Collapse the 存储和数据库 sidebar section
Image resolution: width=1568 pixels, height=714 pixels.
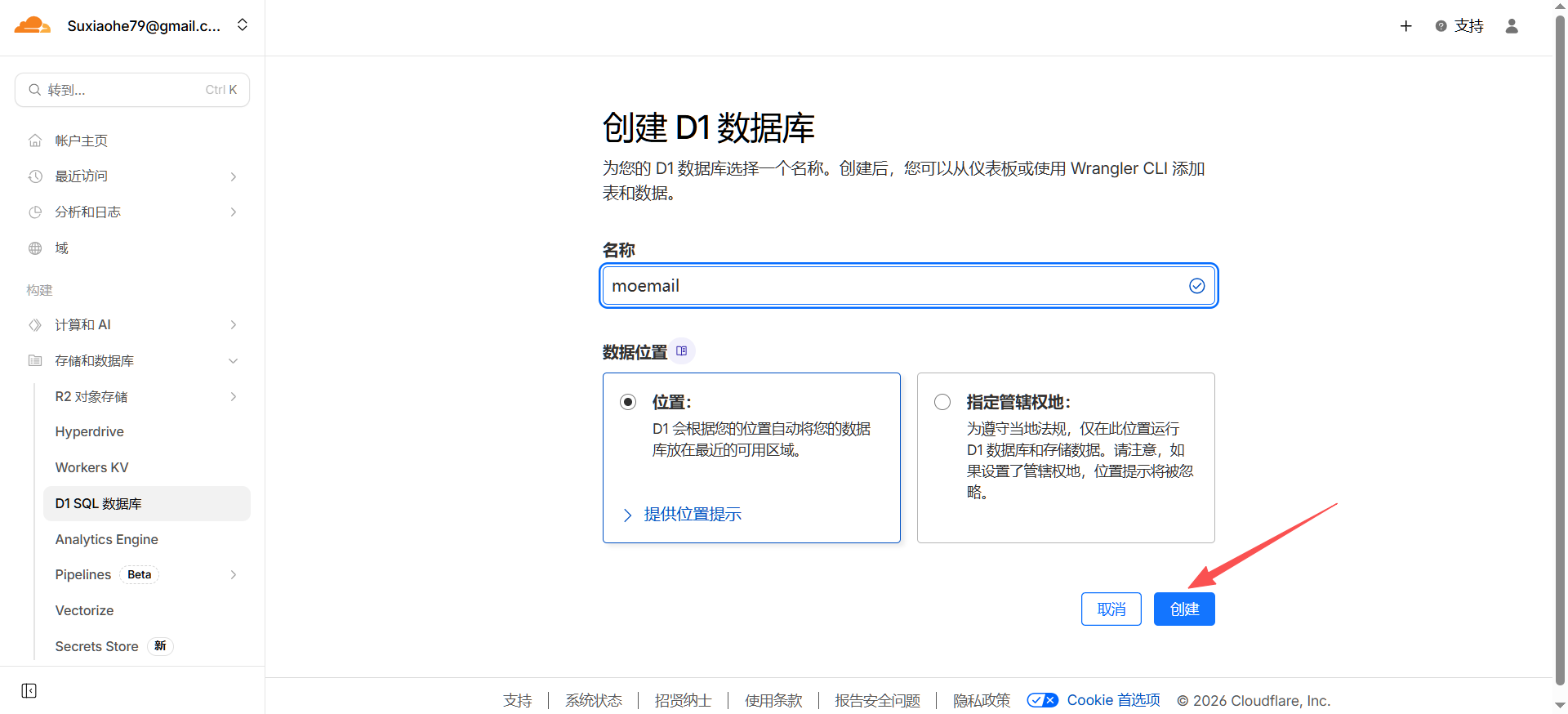(x=233, y=361)
